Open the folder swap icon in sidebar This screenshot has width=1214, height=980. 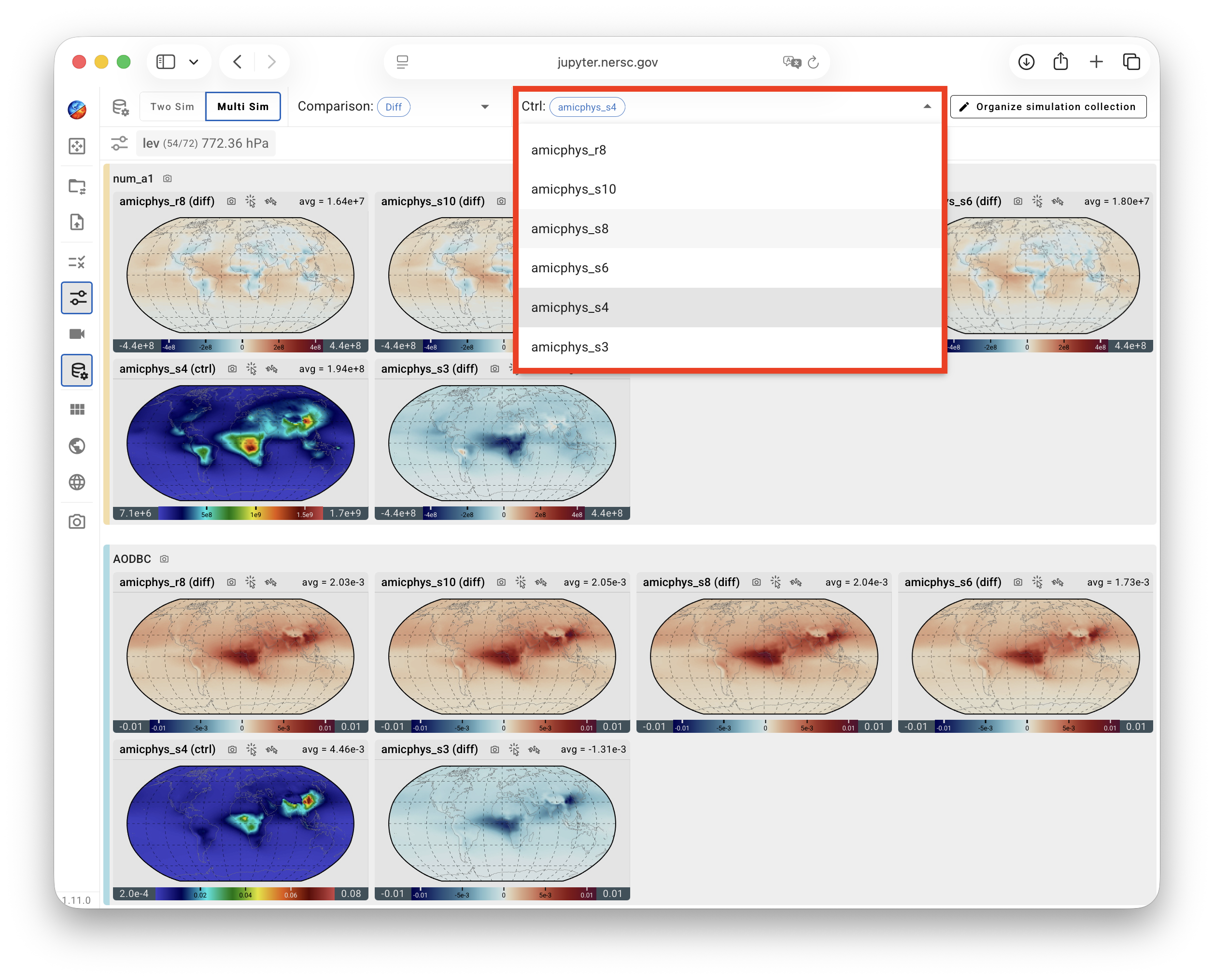coord(77,186)
